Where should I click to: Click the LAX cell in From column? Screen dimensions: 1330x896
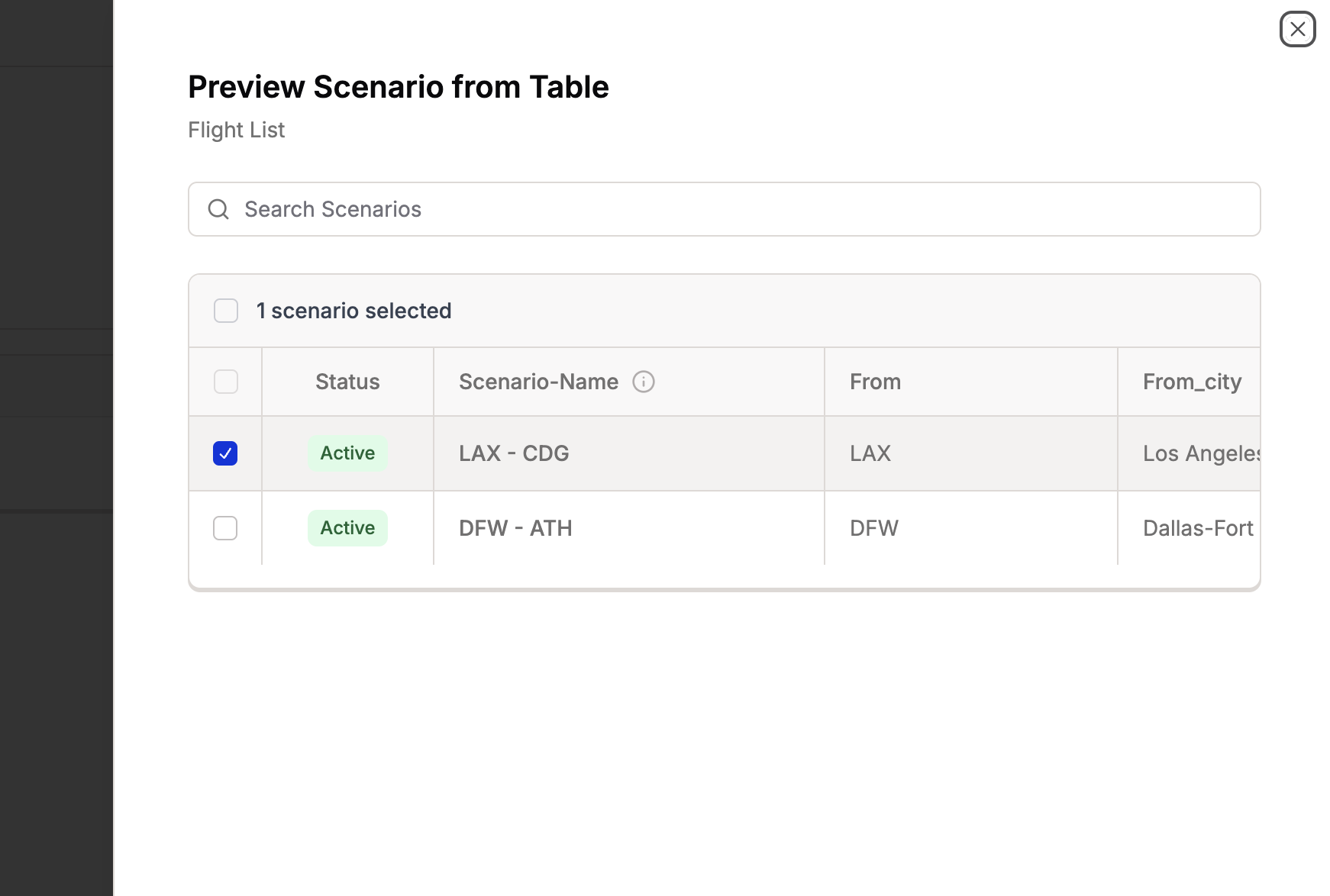coord(870,453)
